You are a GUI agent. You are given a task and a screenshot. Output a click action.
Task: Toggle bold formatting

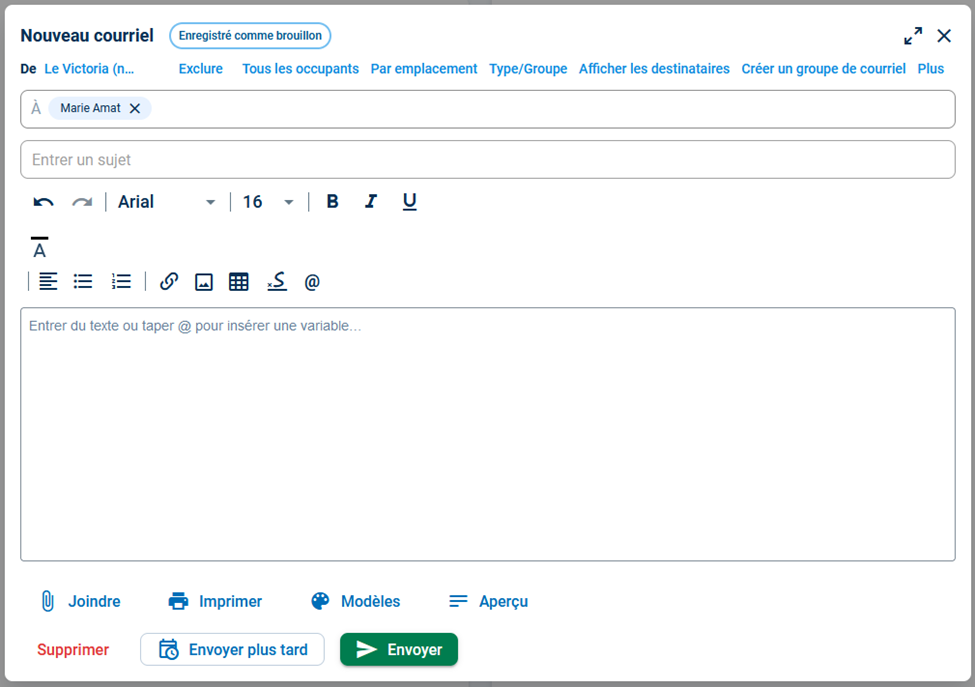[x=333, y=201]
